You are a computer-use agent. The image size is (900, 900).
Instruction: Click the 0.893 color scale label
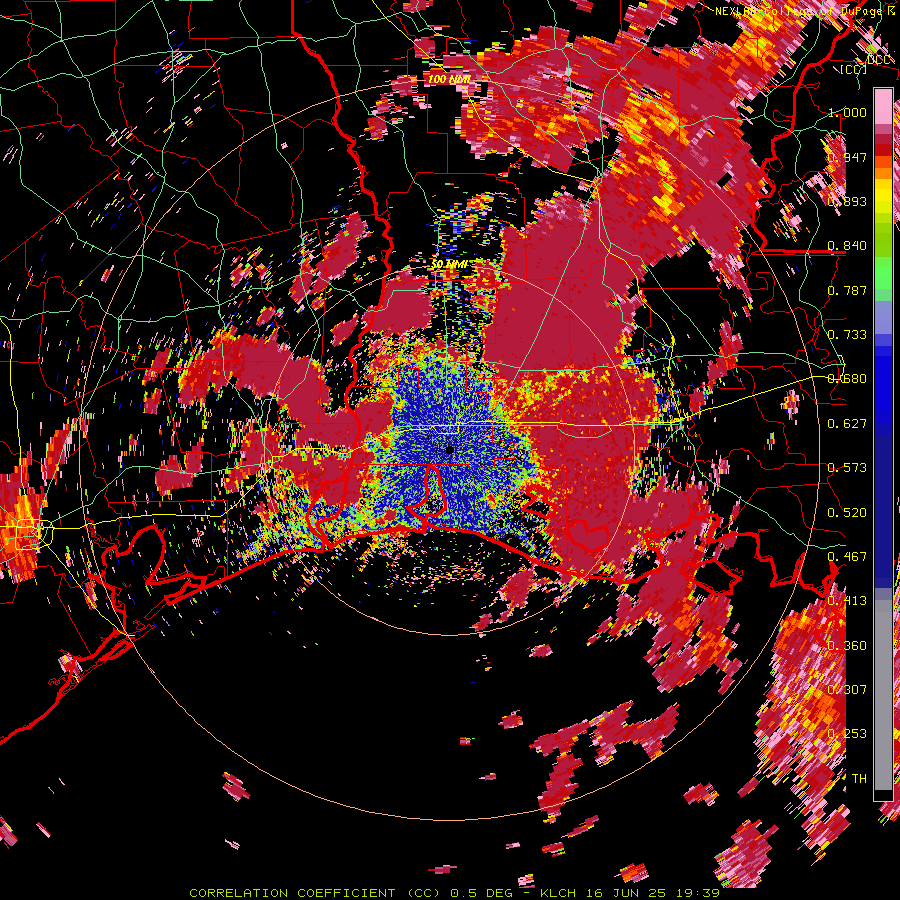847,201
